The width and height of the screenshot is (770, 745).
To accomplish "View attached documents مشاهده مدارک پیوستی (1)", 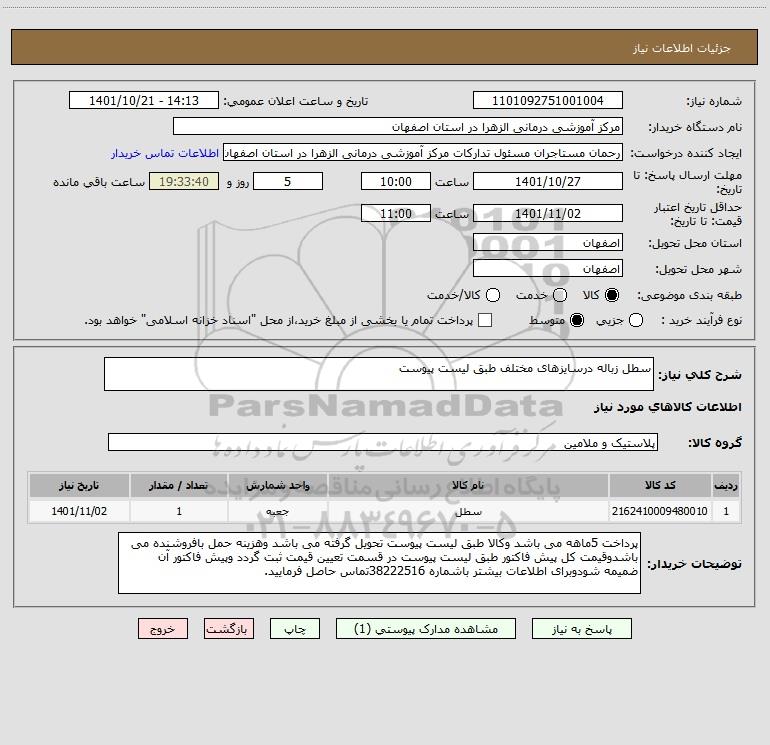I will click(426, 629).
